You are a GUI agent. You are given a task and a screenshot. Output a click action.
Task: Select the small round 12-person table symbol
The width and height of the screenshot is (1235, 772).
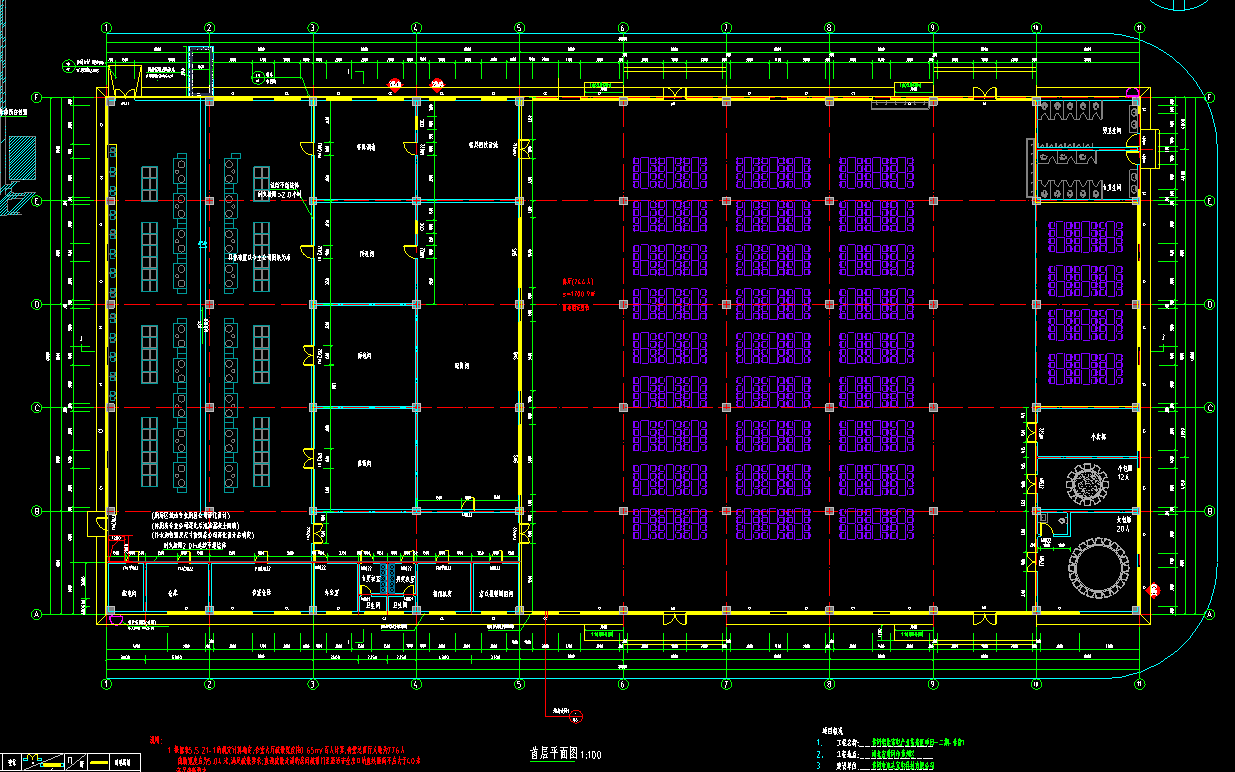tap(1086, 484)
